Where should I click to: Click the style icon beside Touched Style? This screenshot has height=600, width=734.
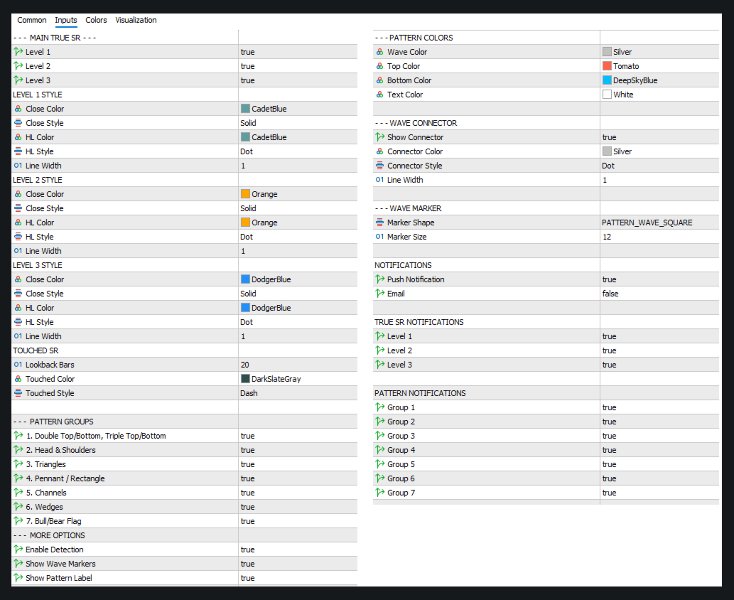[18, 393]
